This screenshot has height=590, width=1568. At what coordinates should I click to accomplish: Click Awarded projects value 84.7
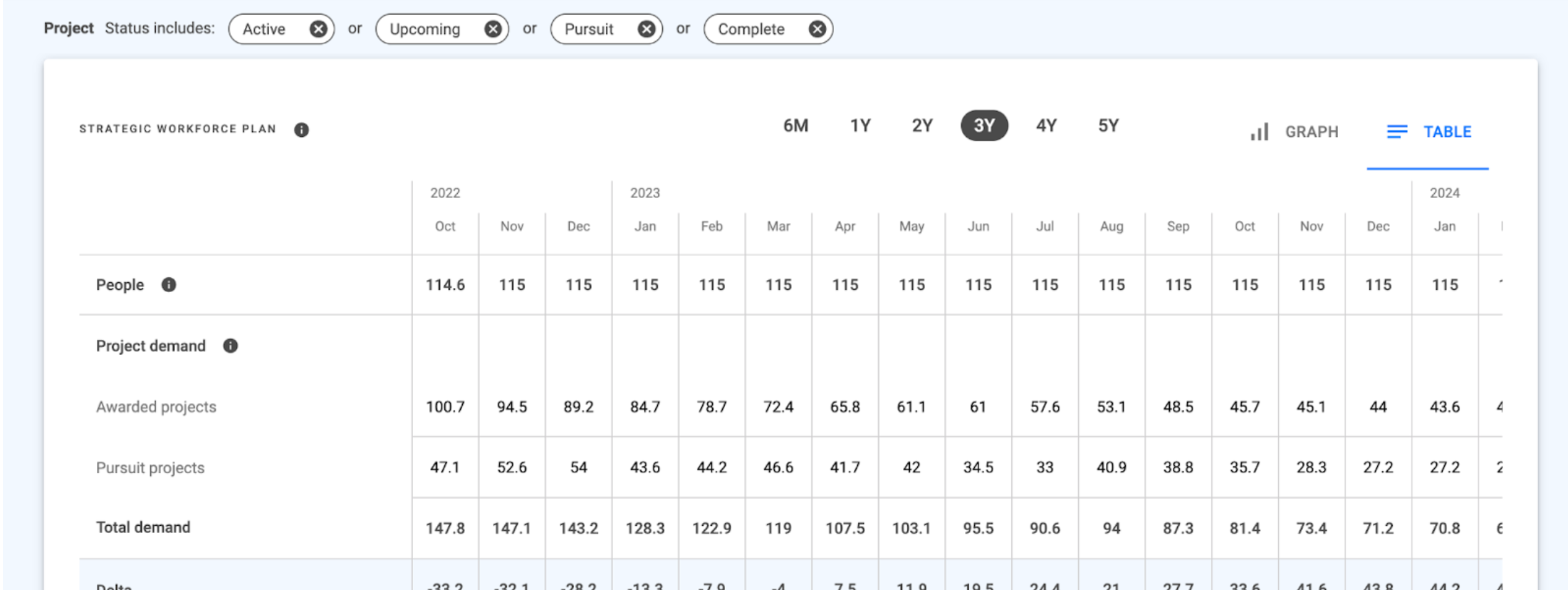(645, 407)
